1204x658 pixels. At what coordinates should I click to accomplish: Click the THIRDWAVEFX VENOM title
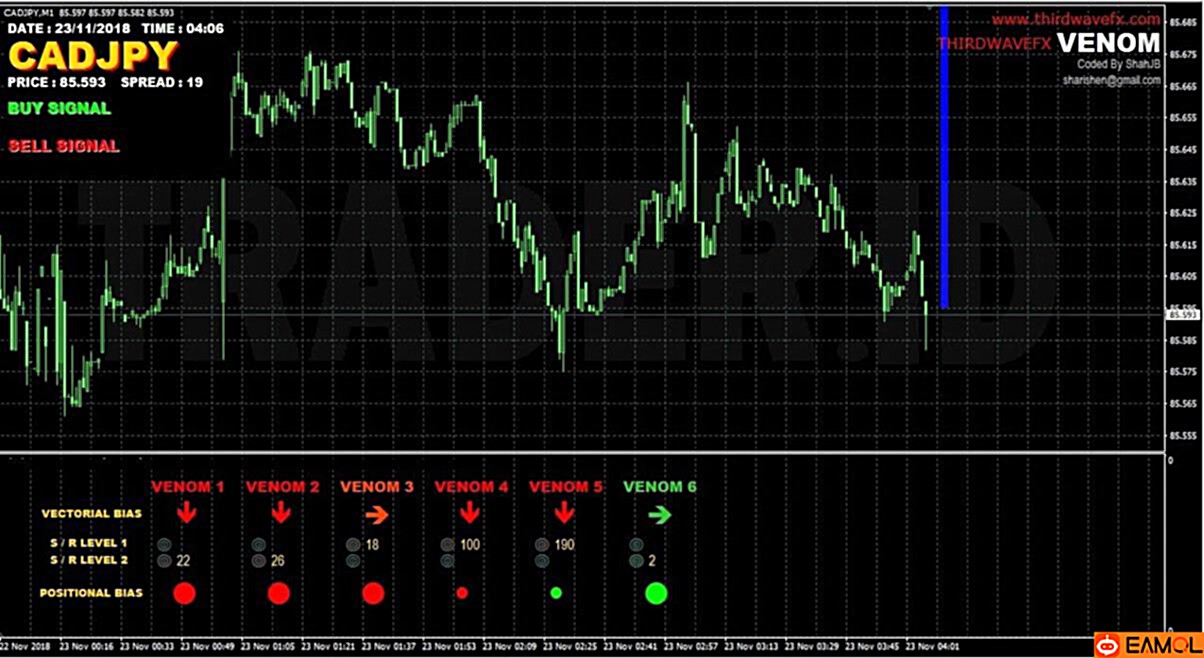pyautogui.click(x=1049, y=43)
